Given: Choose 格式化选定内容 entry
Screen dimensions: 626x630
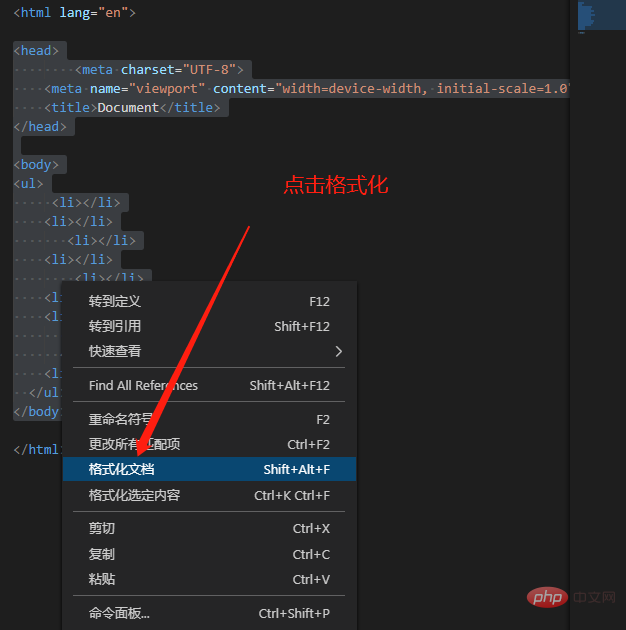Looking at the screenshot, I should coord(209,495).
